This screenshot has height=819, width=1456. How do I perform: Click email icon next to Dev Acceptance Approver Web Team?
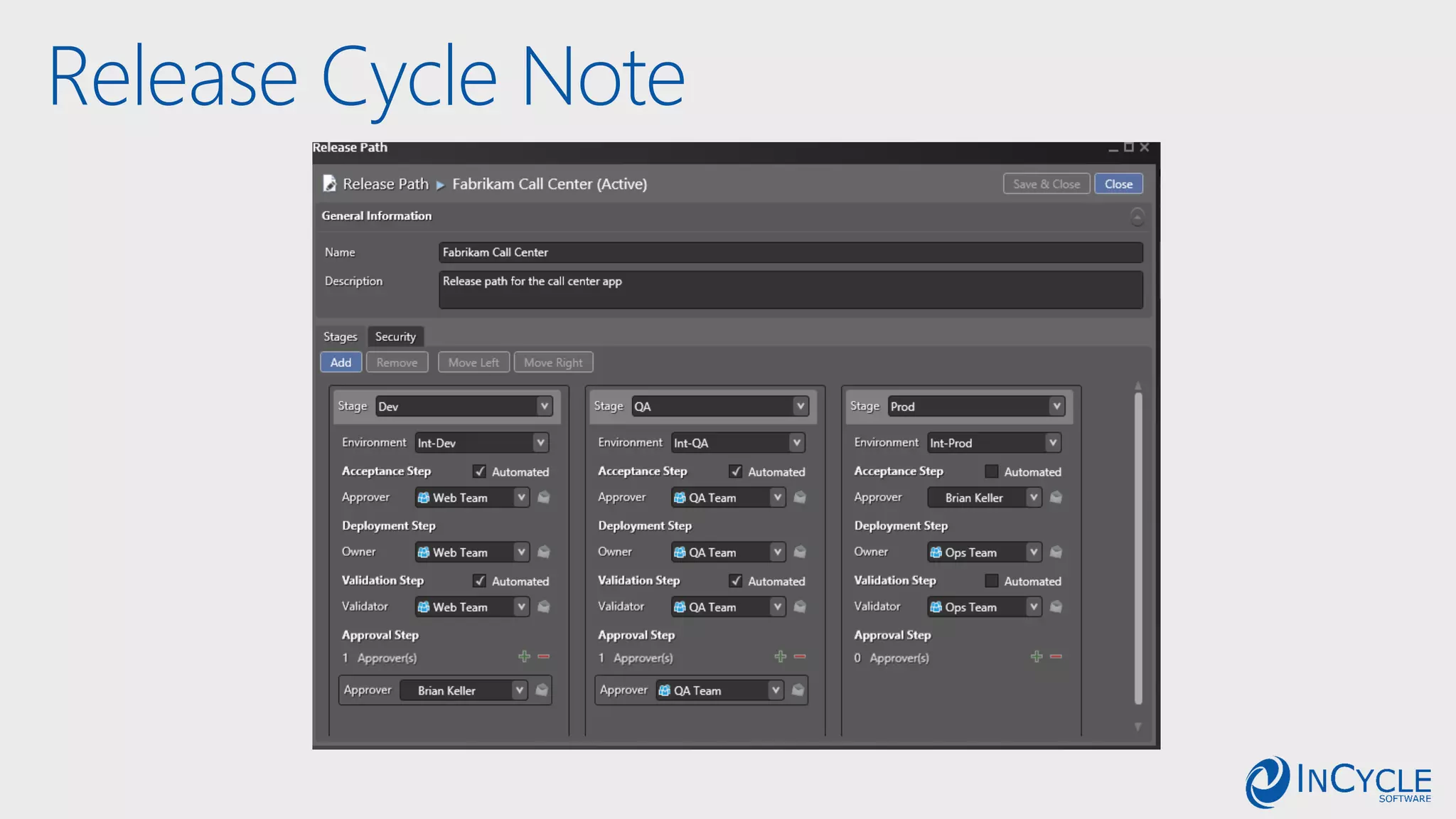click(544, 497)
